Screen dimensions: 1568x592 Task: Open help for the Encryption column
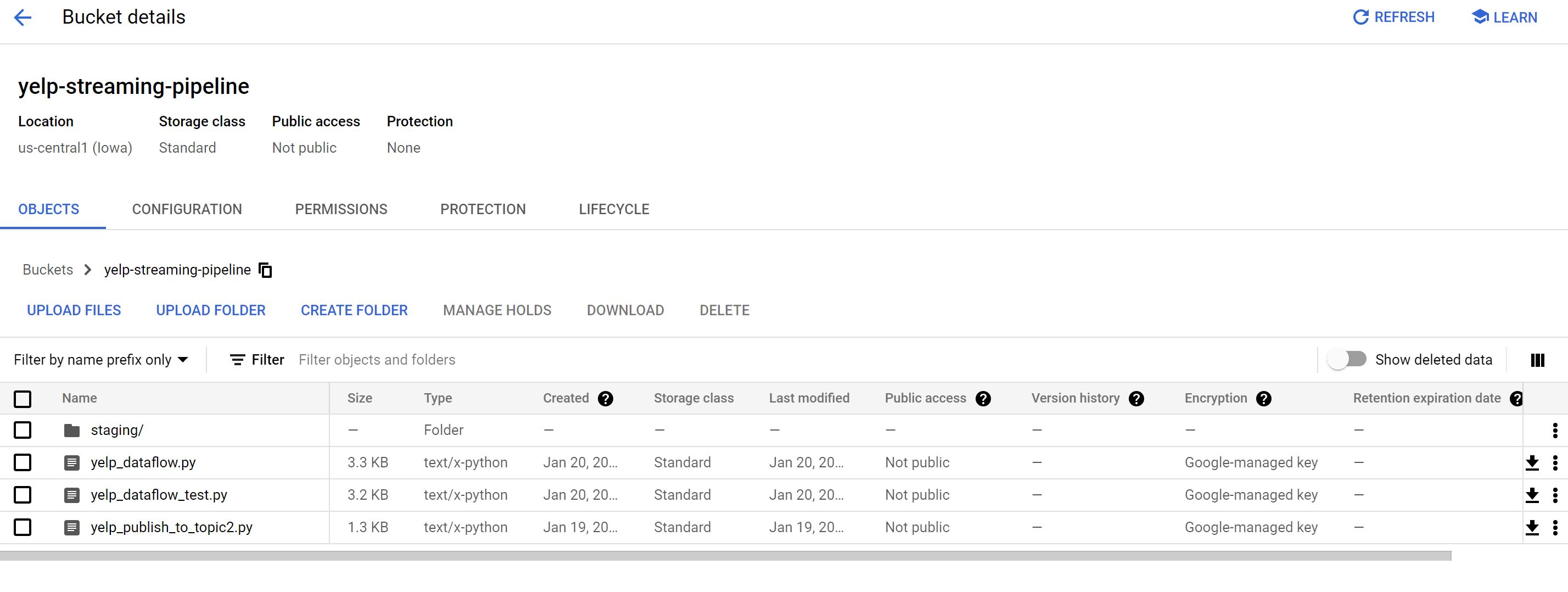point(1264,398)
